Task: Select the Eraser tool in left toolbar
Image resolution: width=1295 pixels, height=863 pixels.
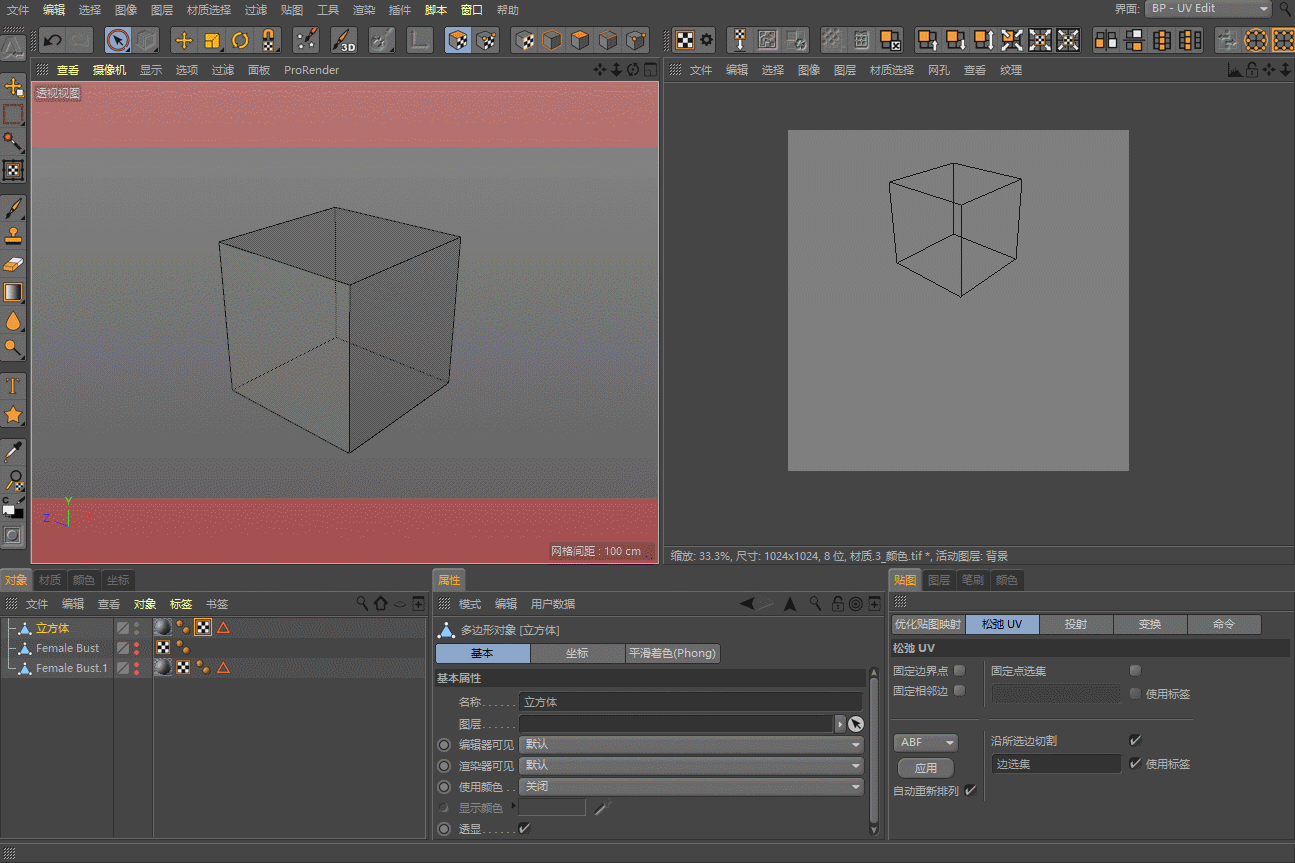Action: (13, 264)
